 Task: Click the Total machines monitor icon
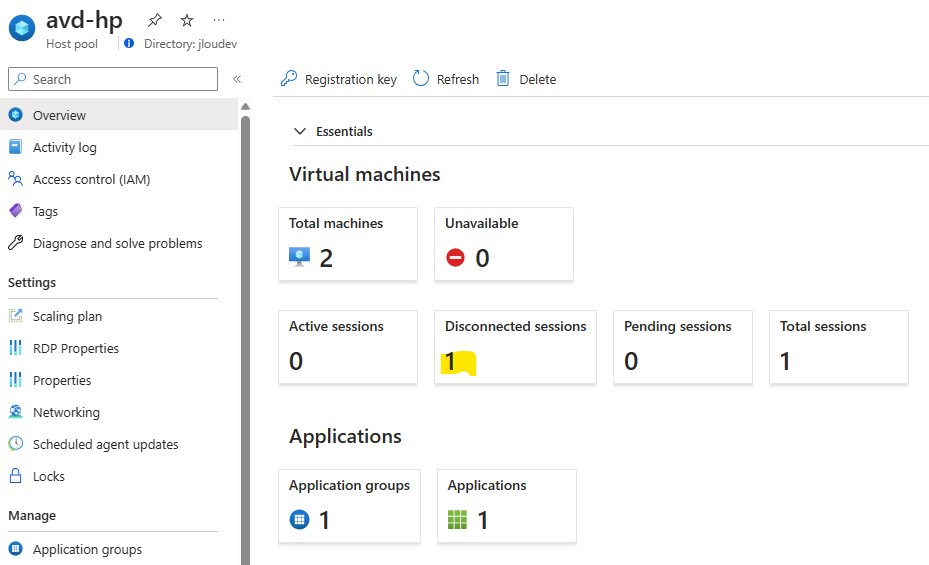coord(299,257)
